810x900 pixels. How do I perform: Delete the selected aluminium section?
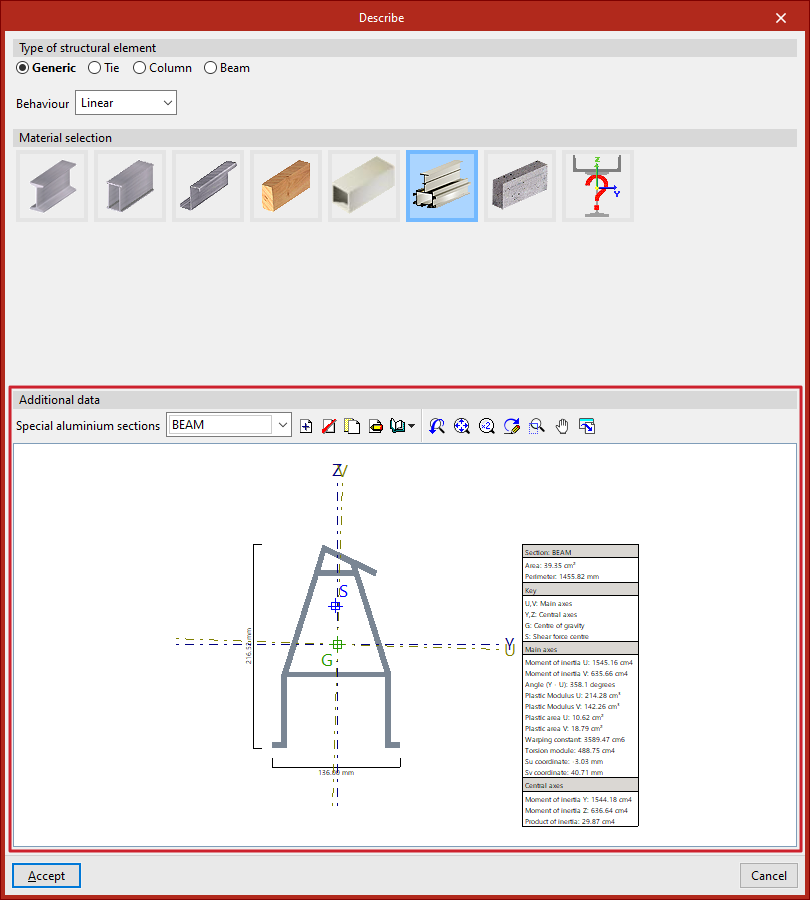[x=329, y=426]
